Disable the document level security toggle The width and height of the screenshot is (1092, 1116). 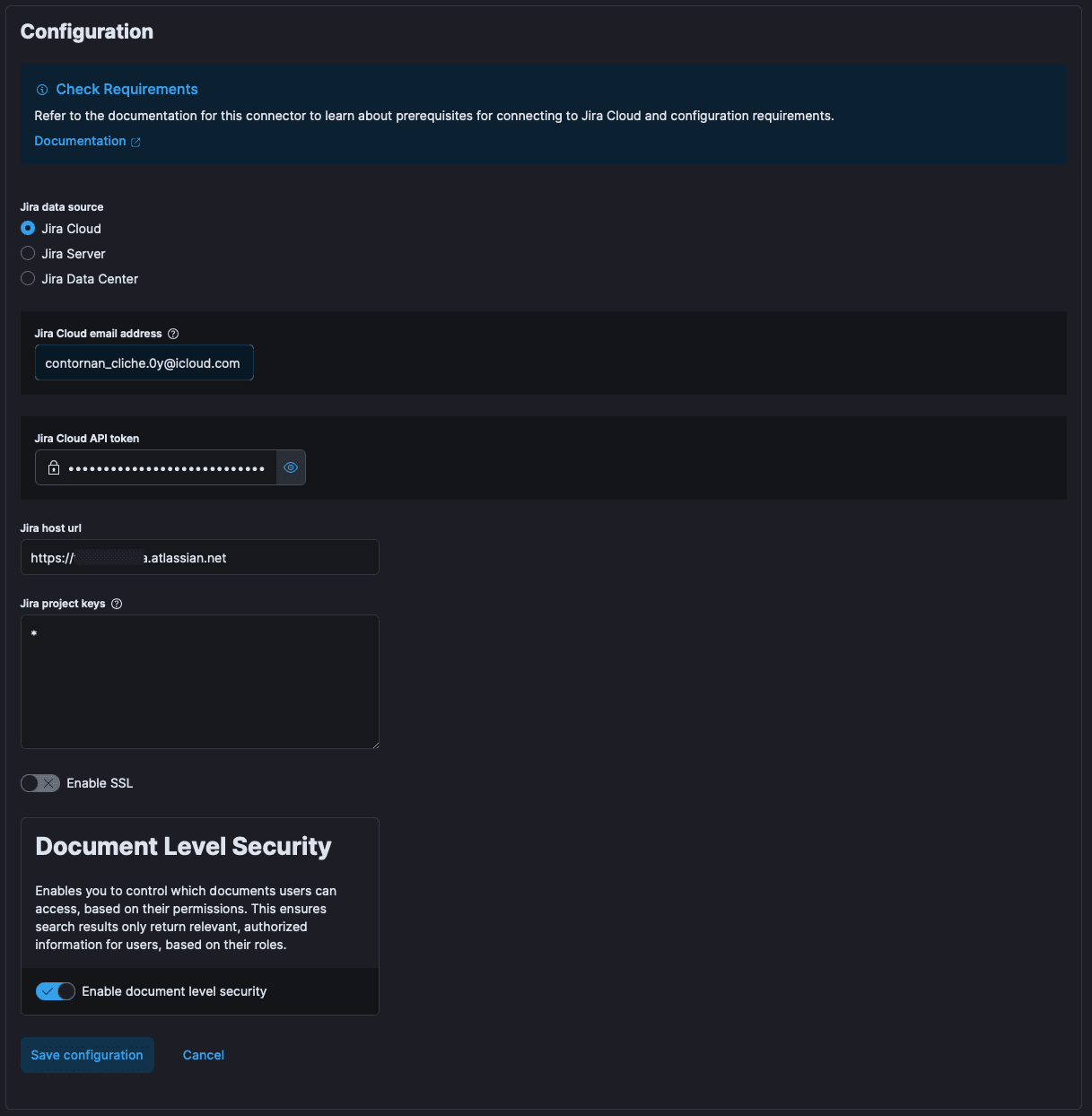coord(55,991)
